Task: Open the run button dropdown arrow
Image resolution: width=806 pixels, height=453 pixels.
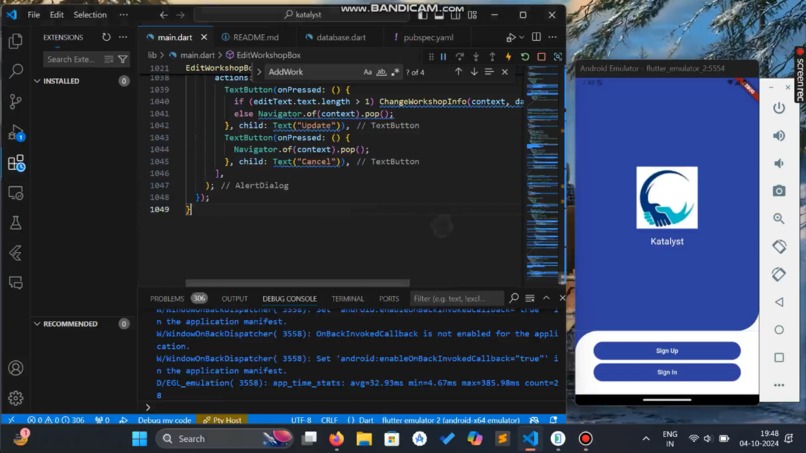Action: point(522,37)
